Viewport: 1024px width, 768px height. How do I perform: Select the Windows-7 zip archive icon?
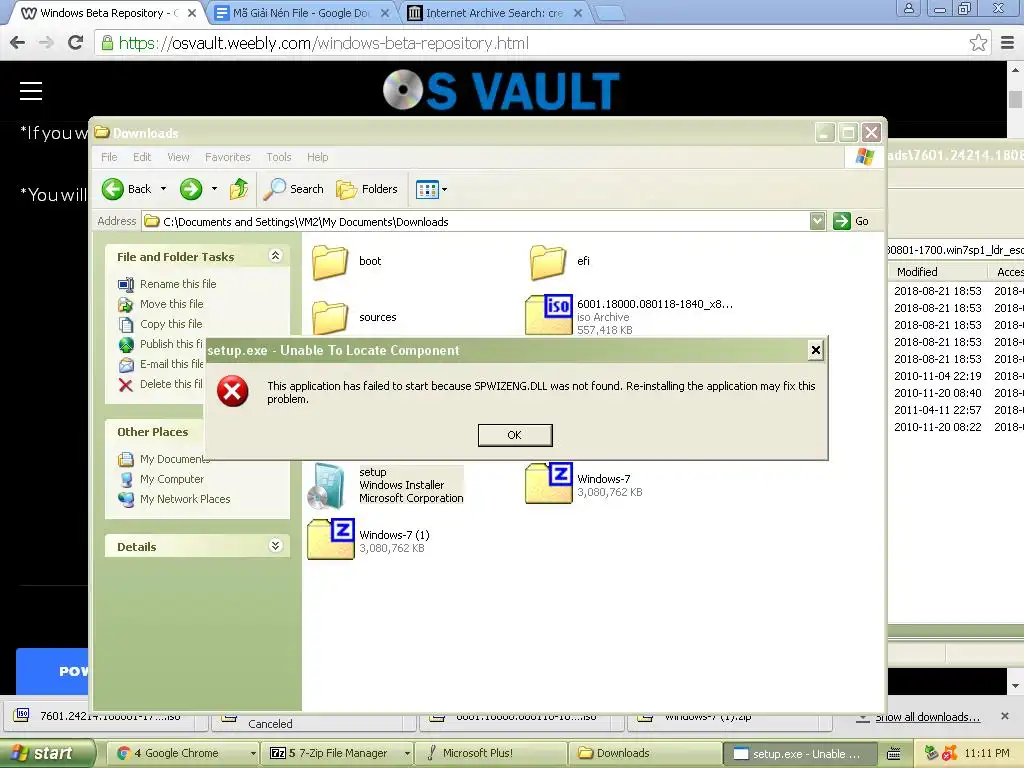(549, 483)
